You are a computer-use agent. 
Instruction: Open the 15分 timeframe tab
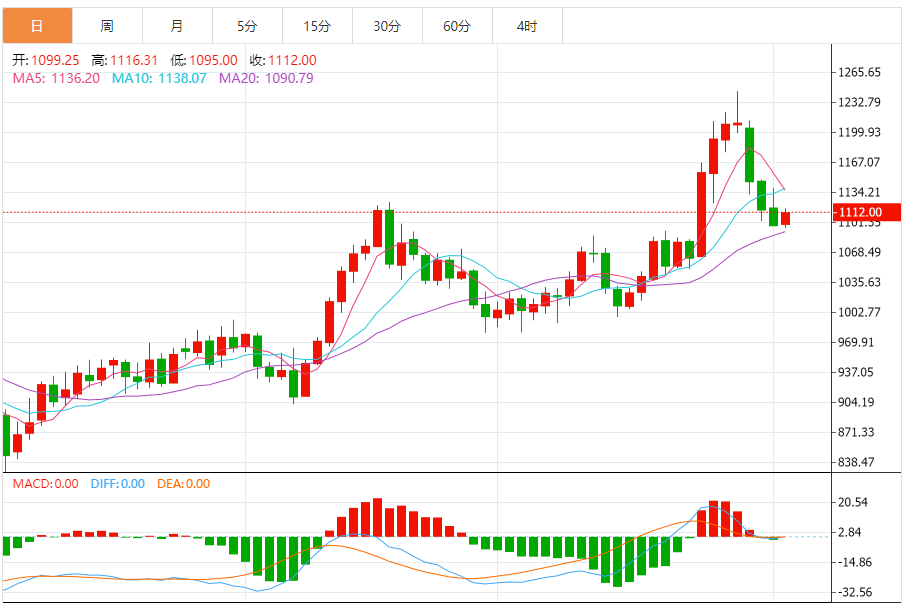[317, 26]
